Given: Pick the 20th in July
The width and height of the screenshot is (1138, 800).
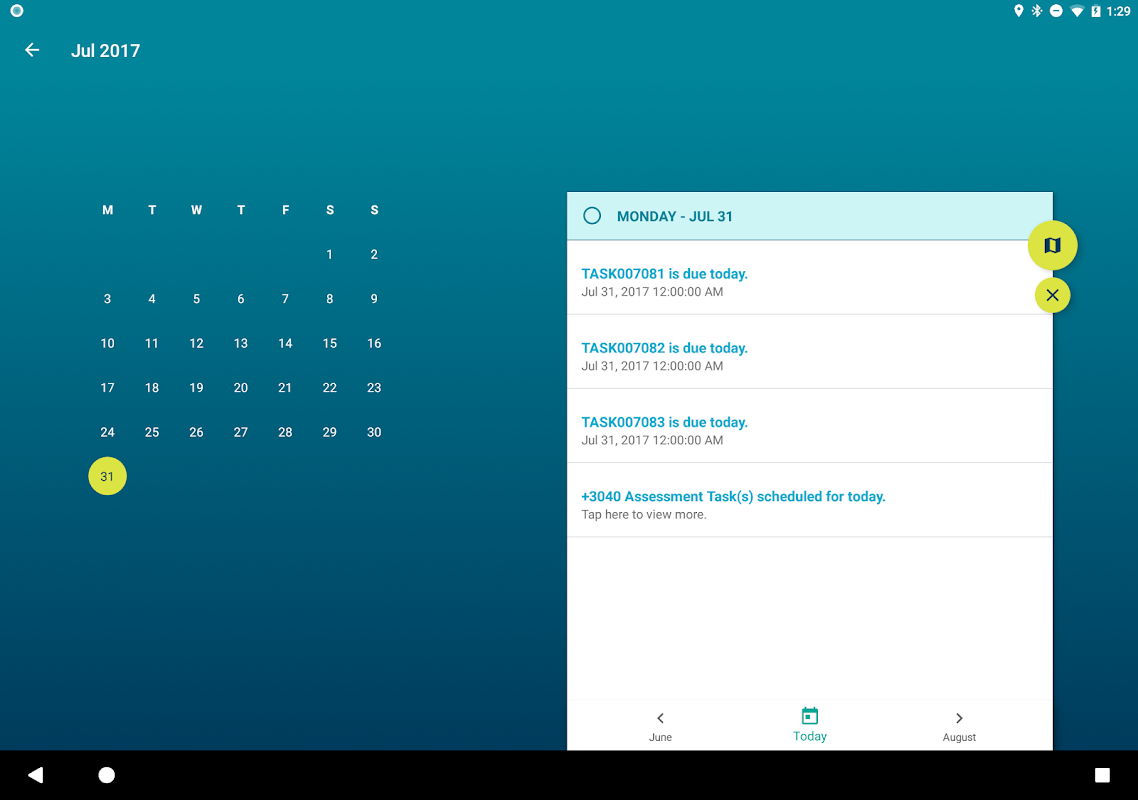Looking at the screenshot, I should [x=241, y=388].
